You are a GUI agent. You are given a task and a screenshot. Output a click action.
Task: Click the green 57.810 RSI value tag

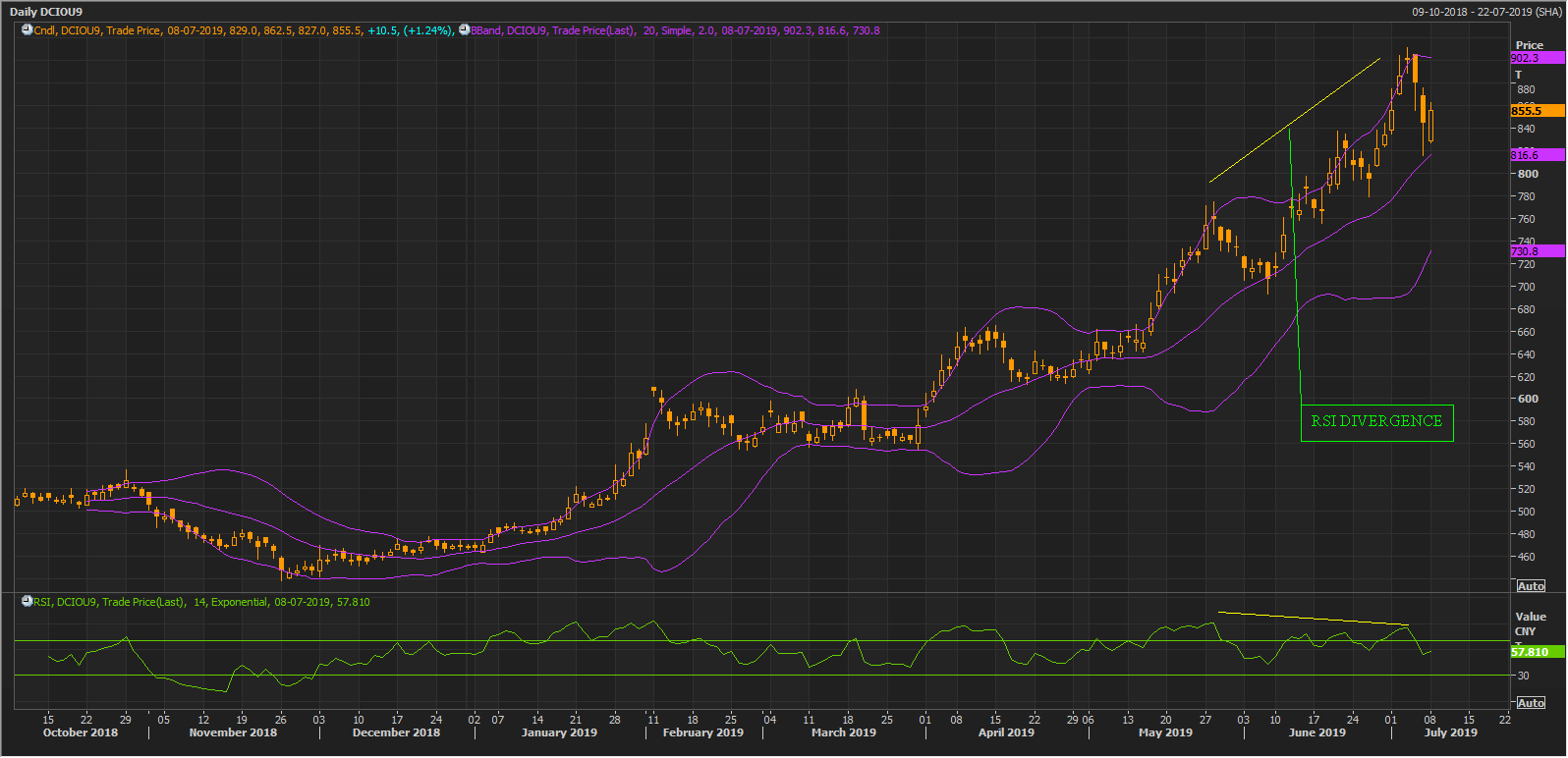point(1538,652)
